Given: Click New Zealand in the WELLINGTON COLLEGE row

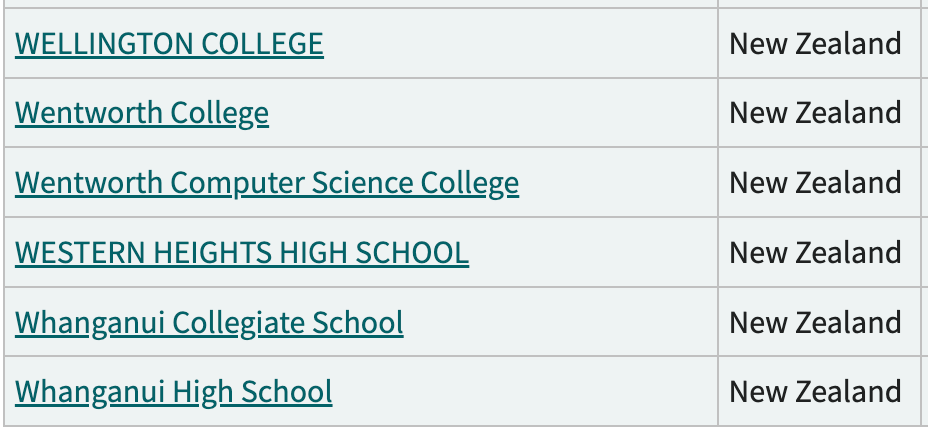Looking at the screenshot, I should pyautogui.click(x=815, y=44).
